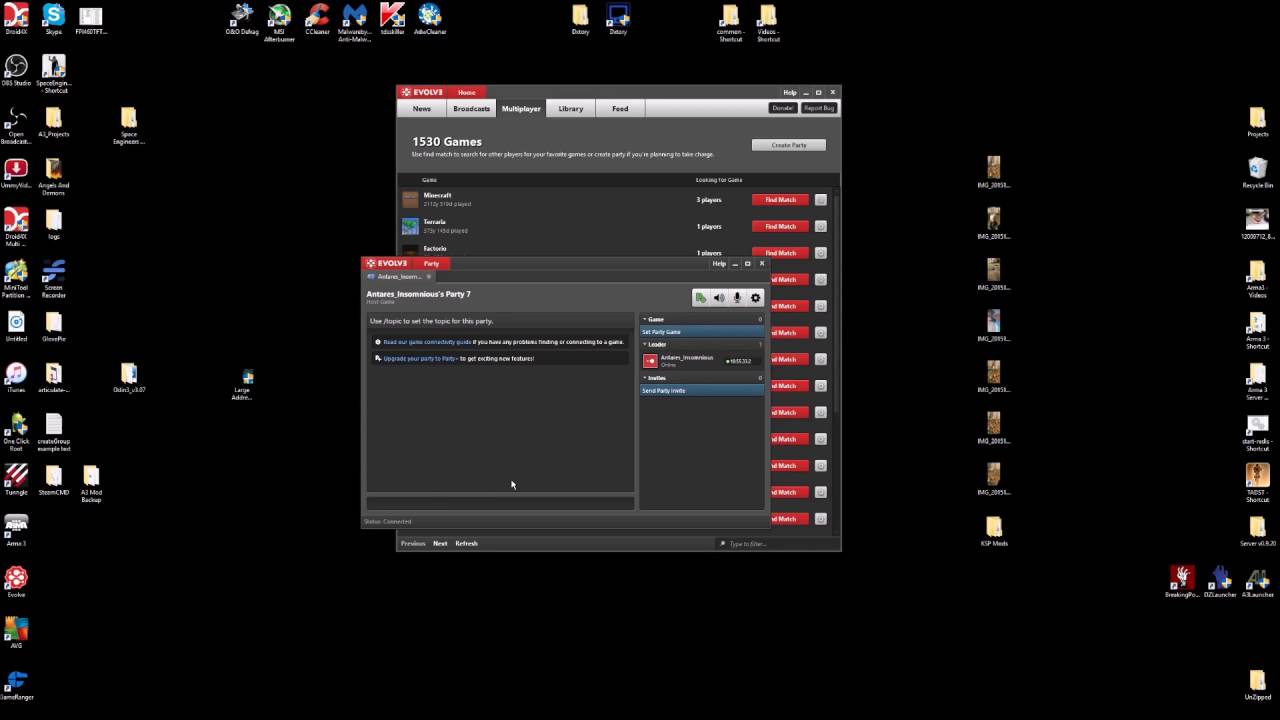Select the tdsskiller desktop icon
1280x720 pixels.
392,19
